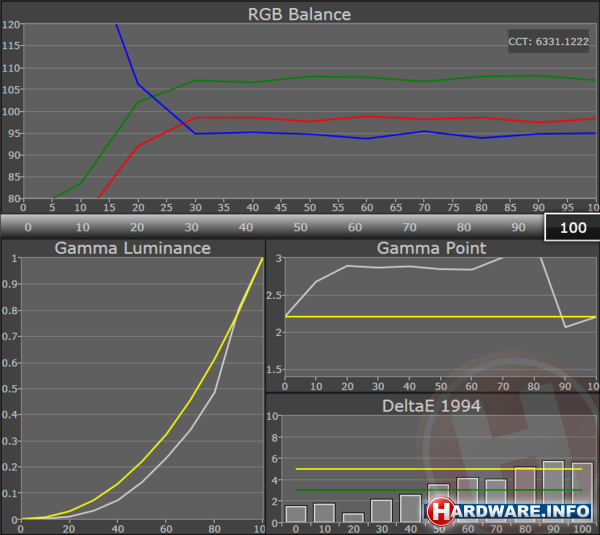Select the 20 grayscale step

(136, 227)
